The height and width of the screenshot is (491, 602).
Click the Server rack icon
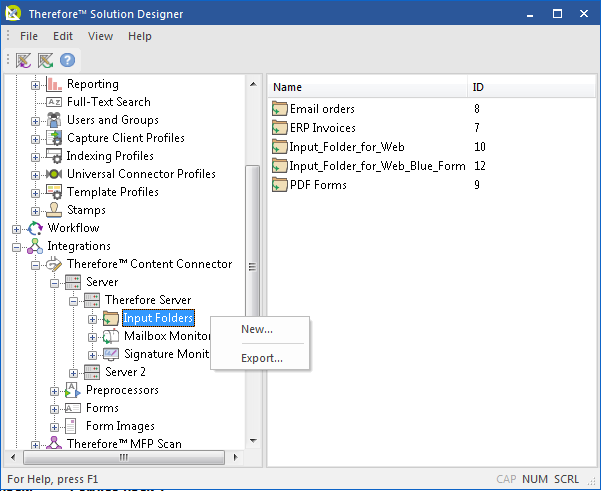73,282
